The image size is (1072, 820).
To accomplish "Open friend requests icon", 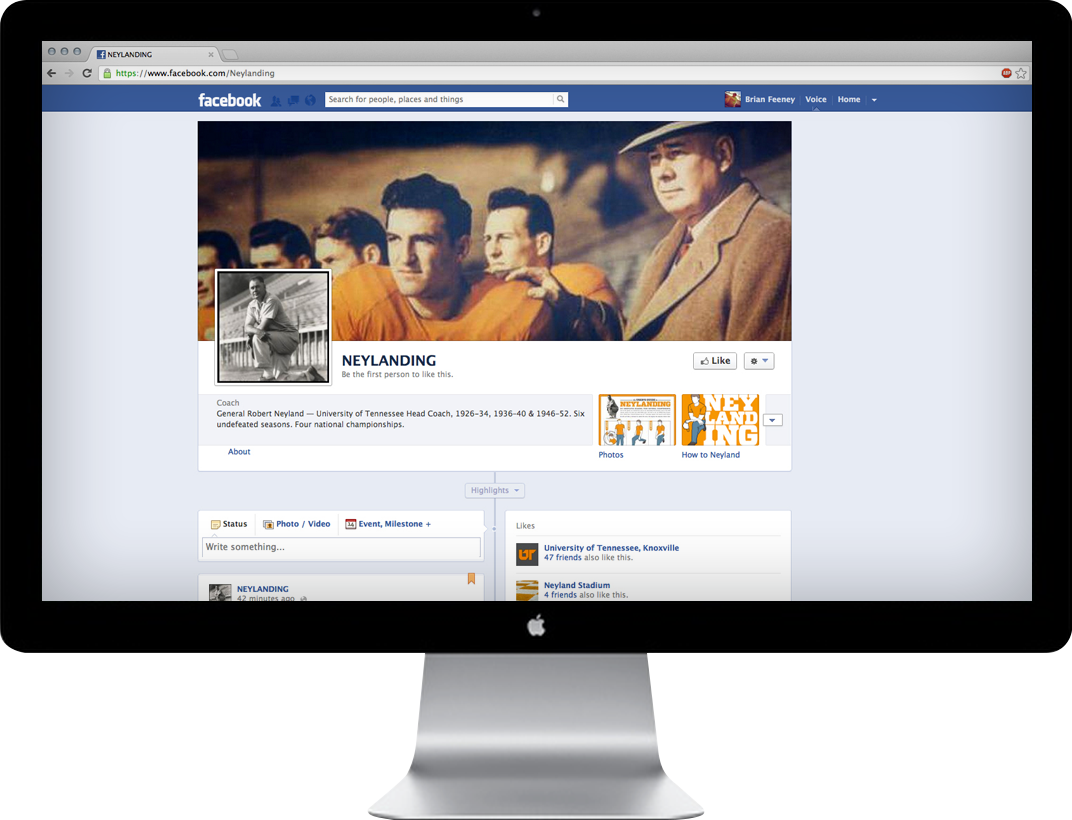I will (x=276, y=101).
